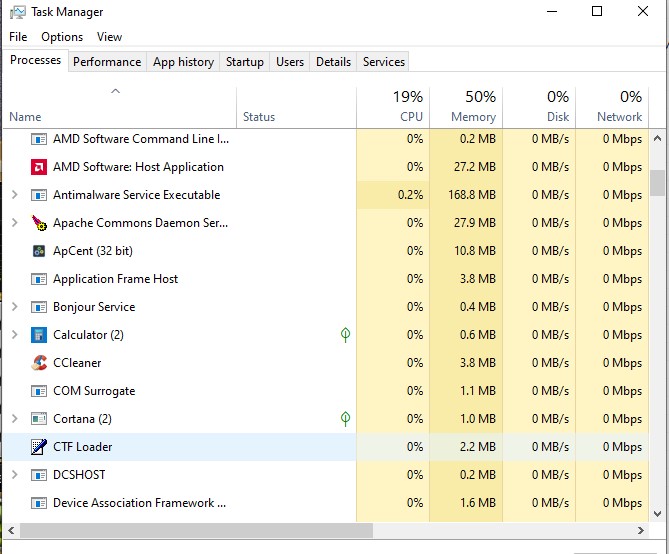The image size is (669, 554).
Task: Click the vertical scrollbar down arrow
Action: [x=657, y=514]
